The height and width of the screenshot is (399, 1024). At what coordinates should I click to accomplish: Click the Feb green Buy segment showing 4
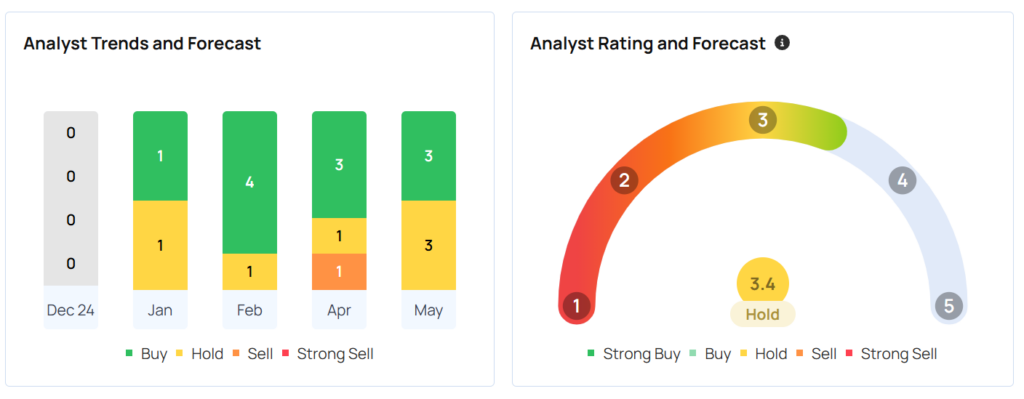click(249, 182)
